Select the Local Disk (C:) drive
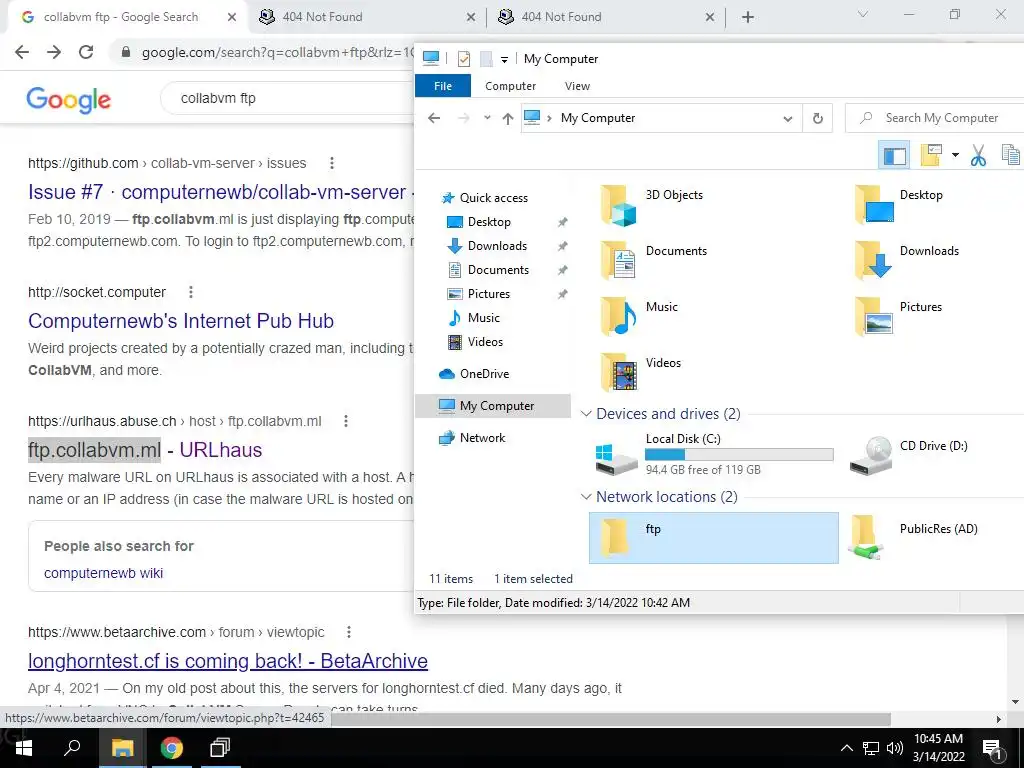 click(x=714, y=455)
